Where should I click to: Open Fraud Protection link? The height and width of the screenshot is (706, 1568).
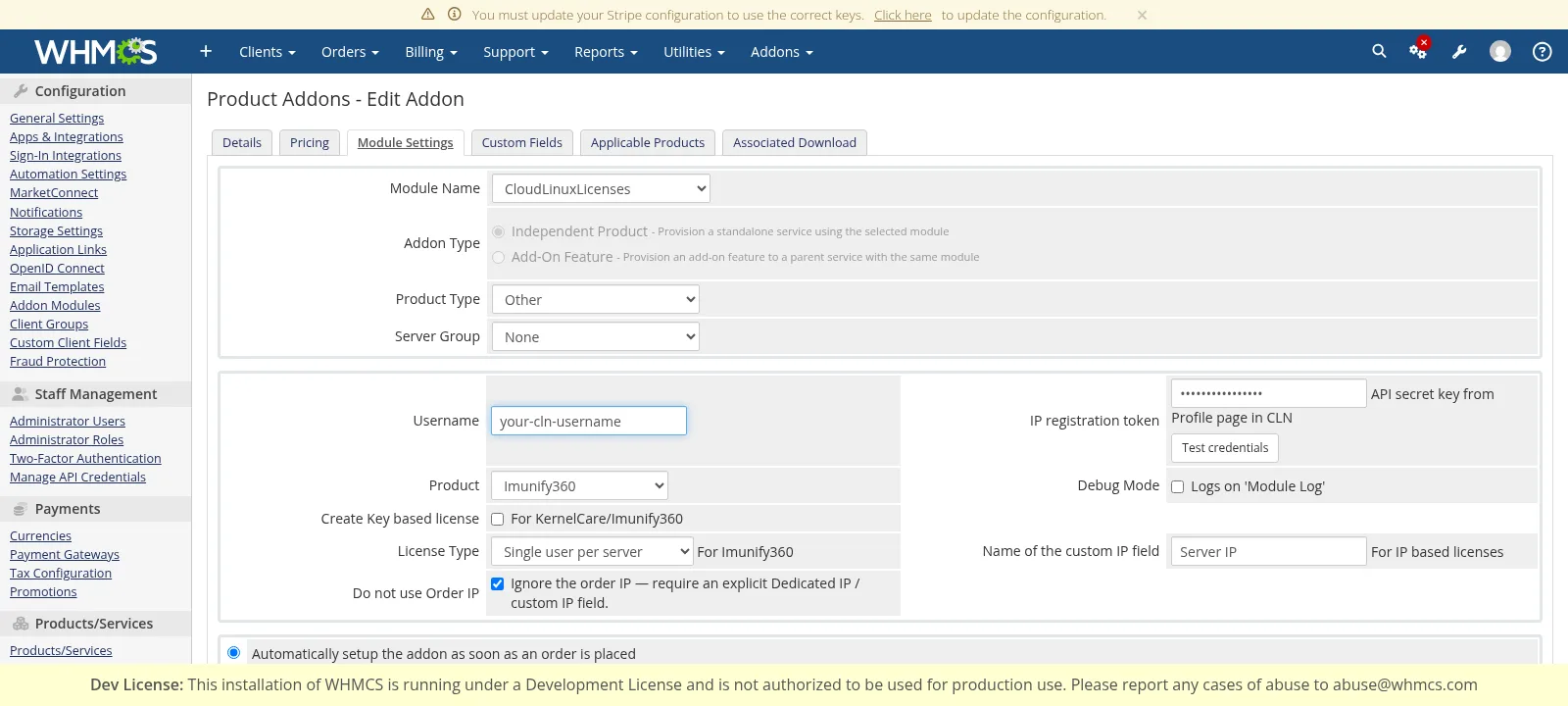click(x=58, y=361)
